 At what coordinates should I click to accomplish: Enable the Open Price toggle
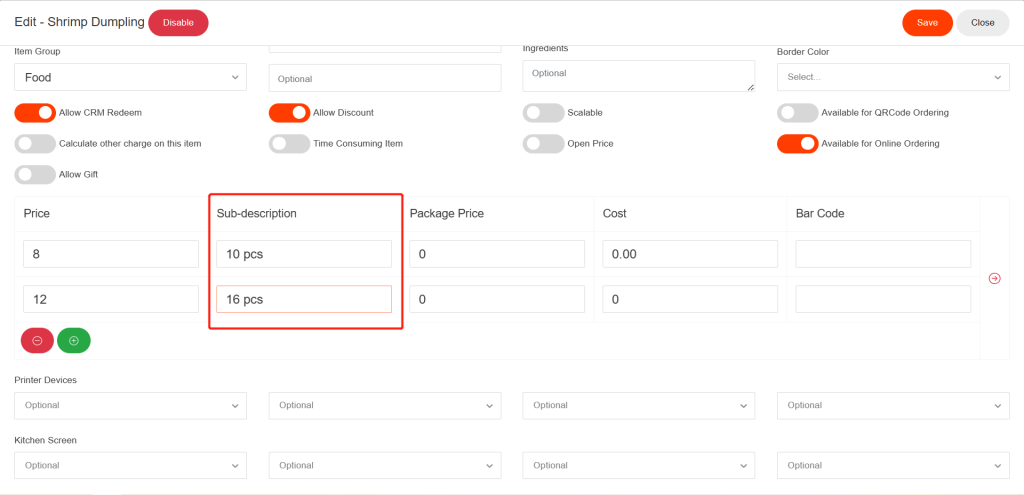coord(543,144)
